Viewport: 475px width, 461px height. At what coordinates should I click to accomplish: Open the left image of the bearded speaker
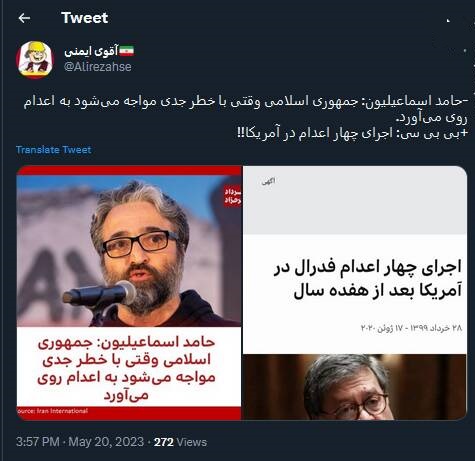tap(129, 293)
